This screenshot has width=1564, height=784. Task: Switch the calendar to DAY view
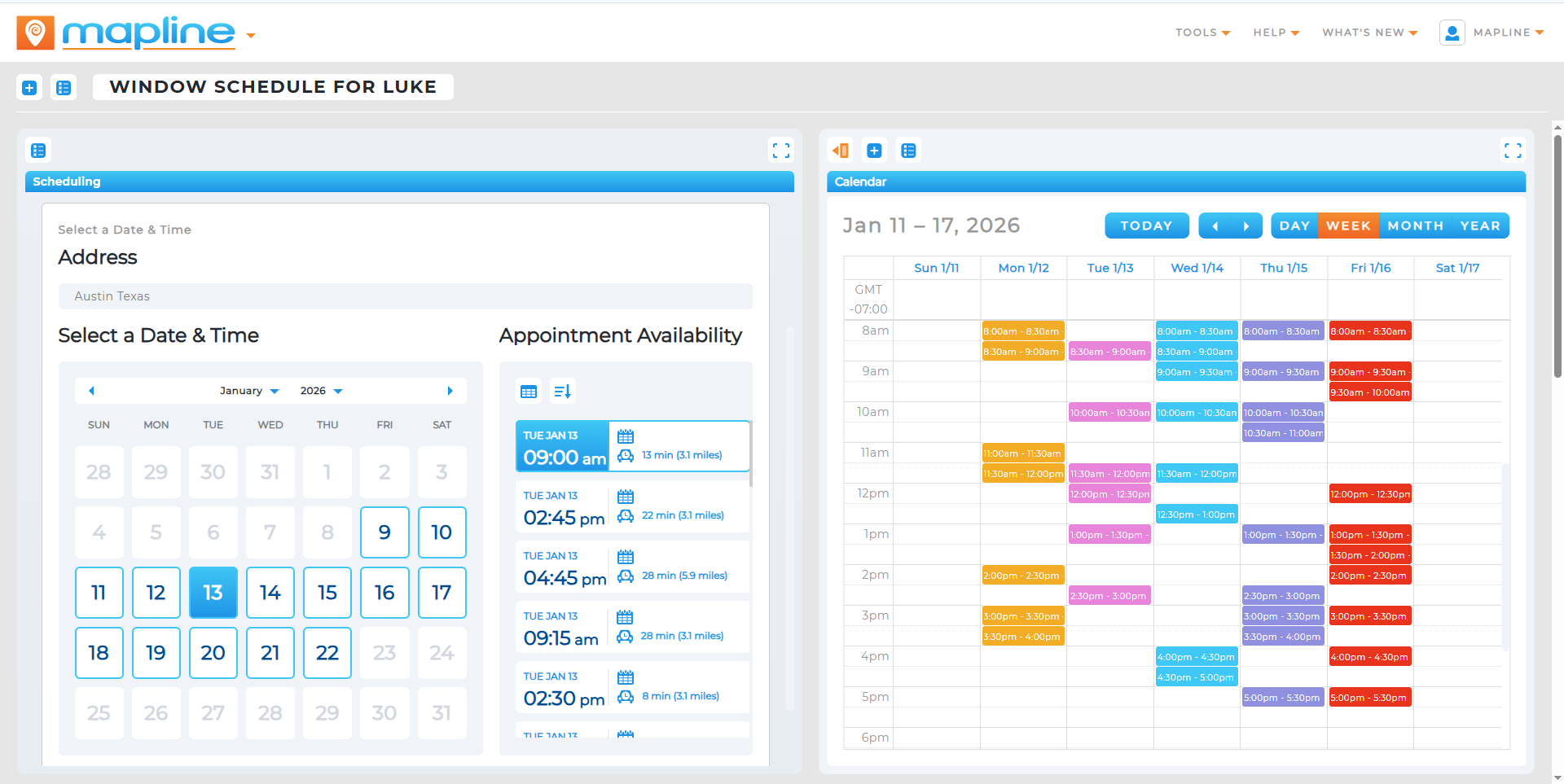[x=1294, y=226]
